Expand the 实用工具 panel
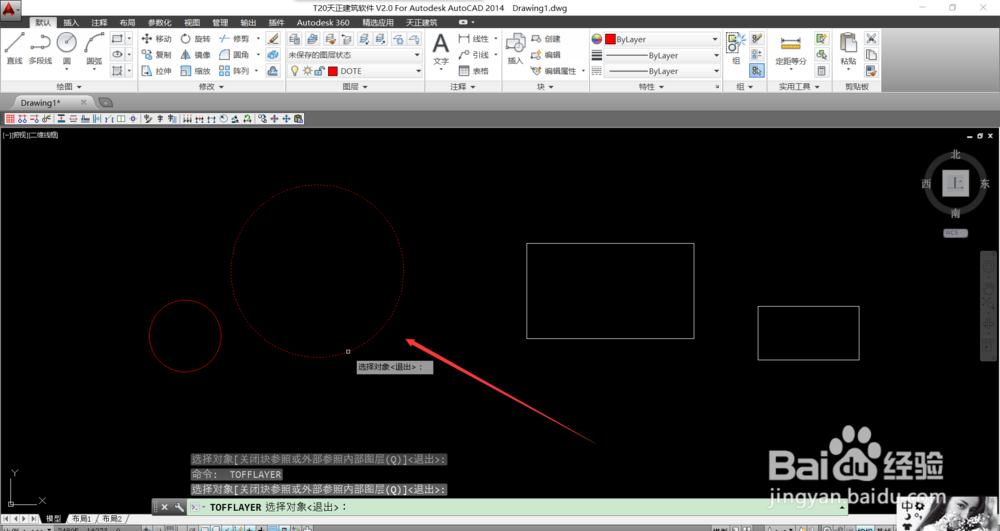Image resolution: width=1000 pixels, height=531 pixels. click(x=798, y=86)
